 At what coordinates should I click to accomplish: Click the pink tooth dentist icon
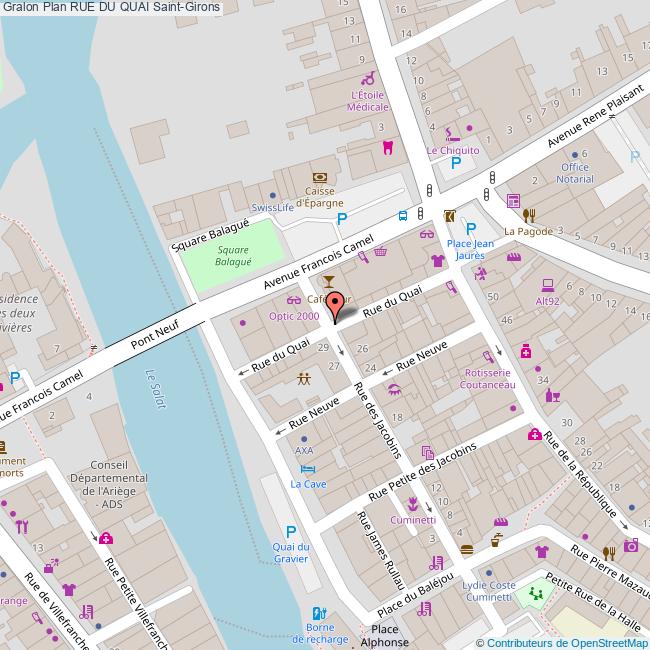point(388,147)
